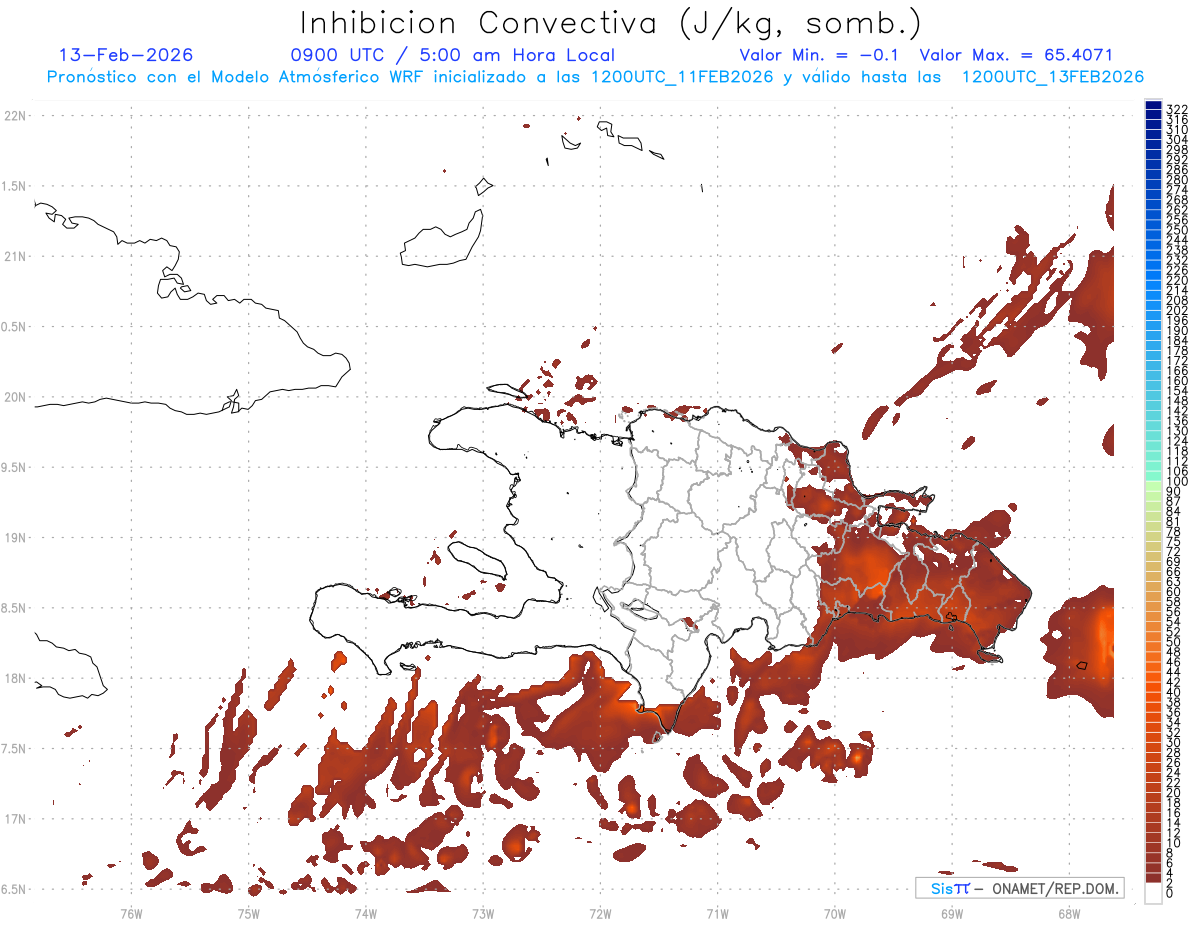Click the title "Inhibicion Convectiva (J/kg, somb.)"
Screen dimensions: 1200x927
click(x=611, y=24)
